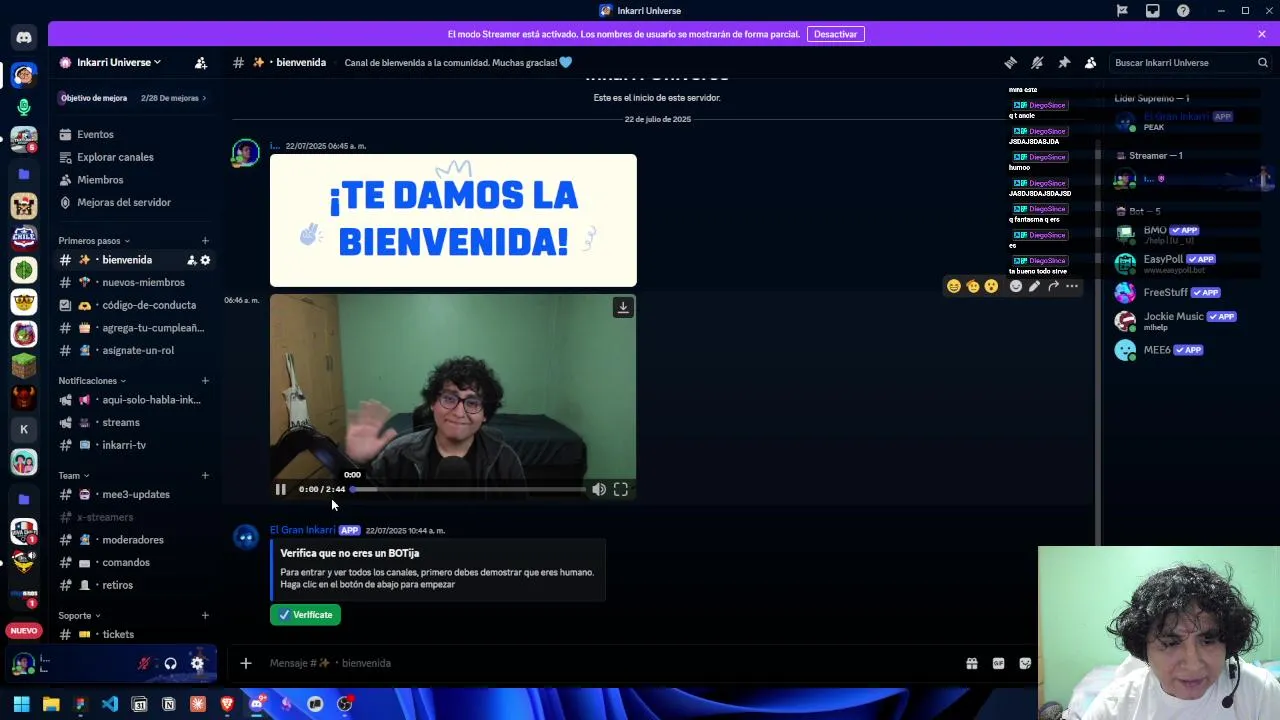Toggle headphones deafen in user panel
Image resolution: width=1280 pixels, height=720 pixels.
tap(171, 663)
